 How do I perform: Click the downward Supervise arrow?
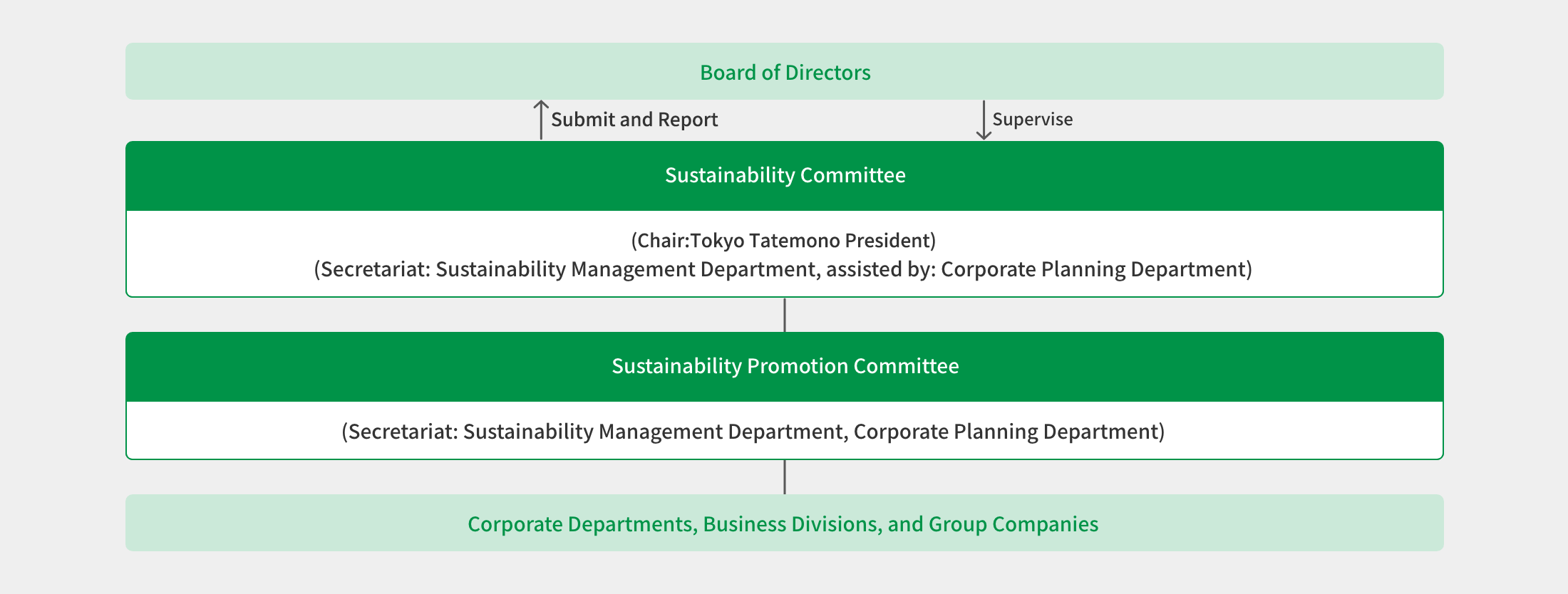(984, 120)
